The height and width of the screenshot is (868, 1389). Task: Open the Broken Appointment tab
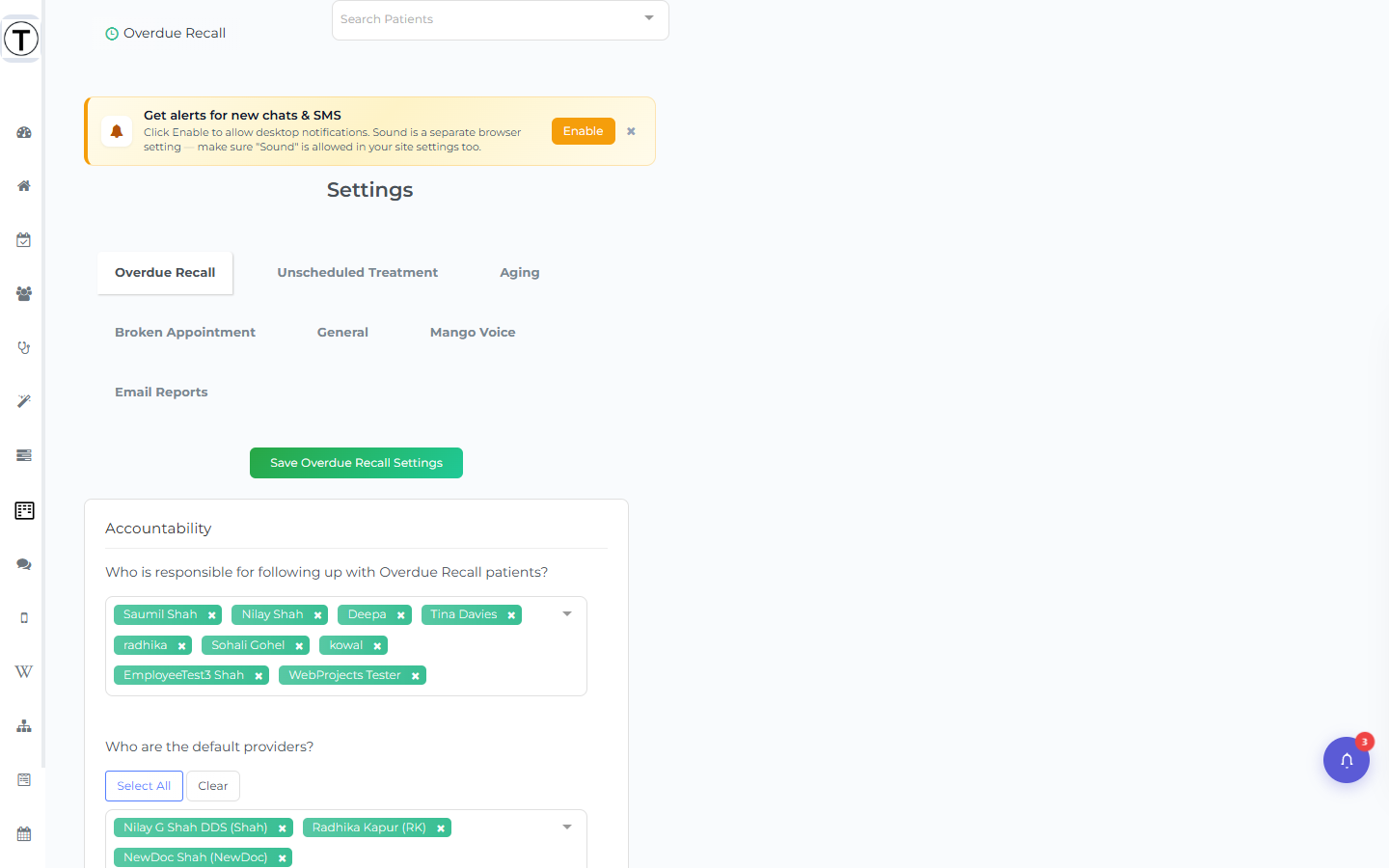185,333
